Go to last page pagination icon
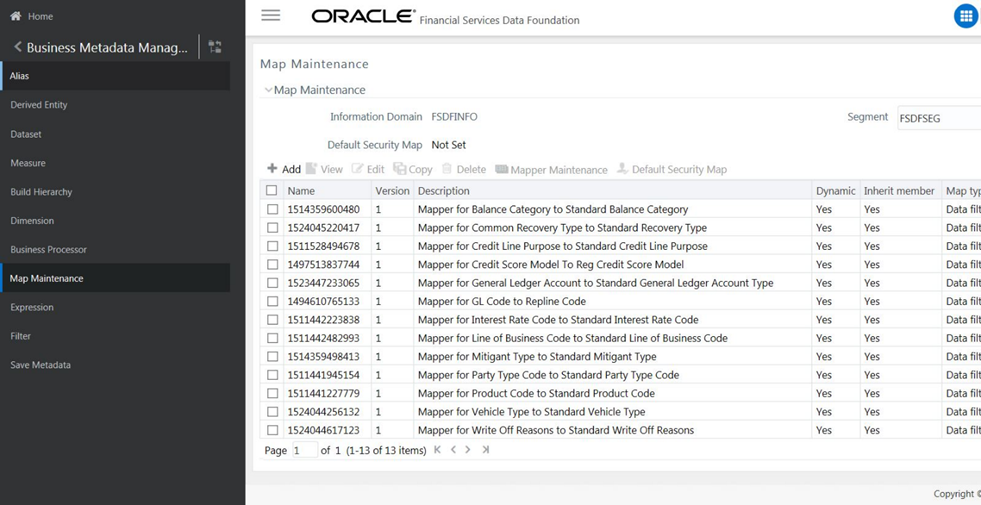Image resolution: width=981 pixels, height=505 pixels. pos(485,450)
